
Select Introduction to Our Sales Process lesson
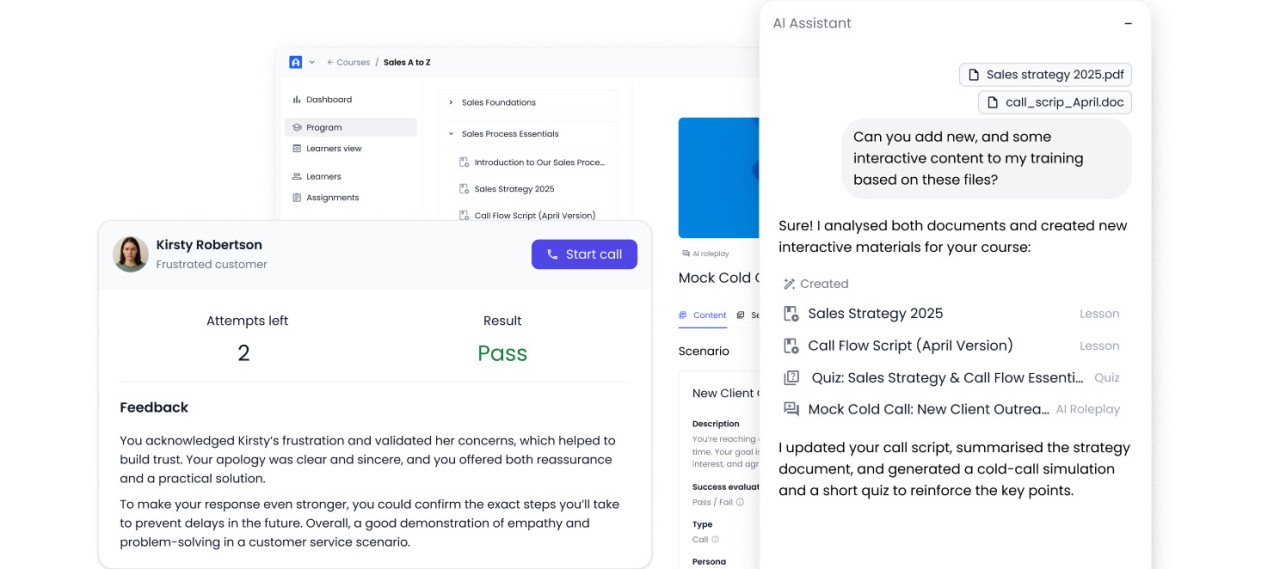[x=538, y=163]
